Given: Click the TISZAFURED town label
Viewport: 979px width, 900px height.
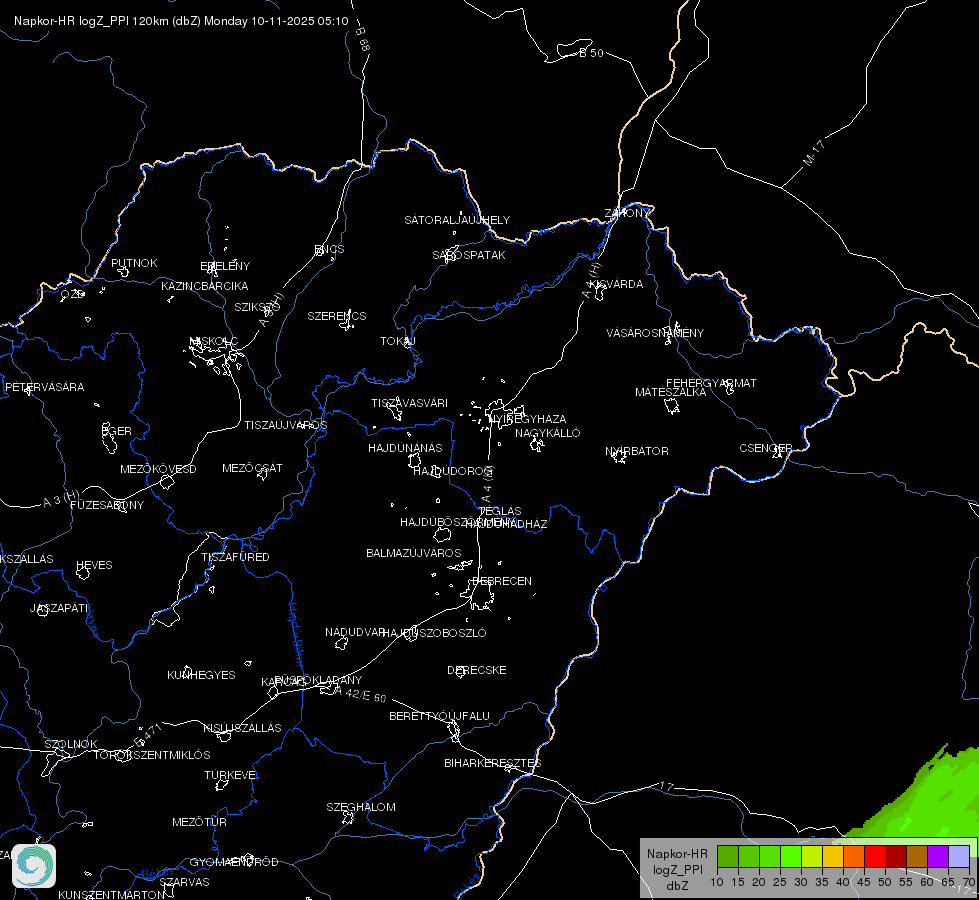Looking at the screenshot, I should click(235, 556).
